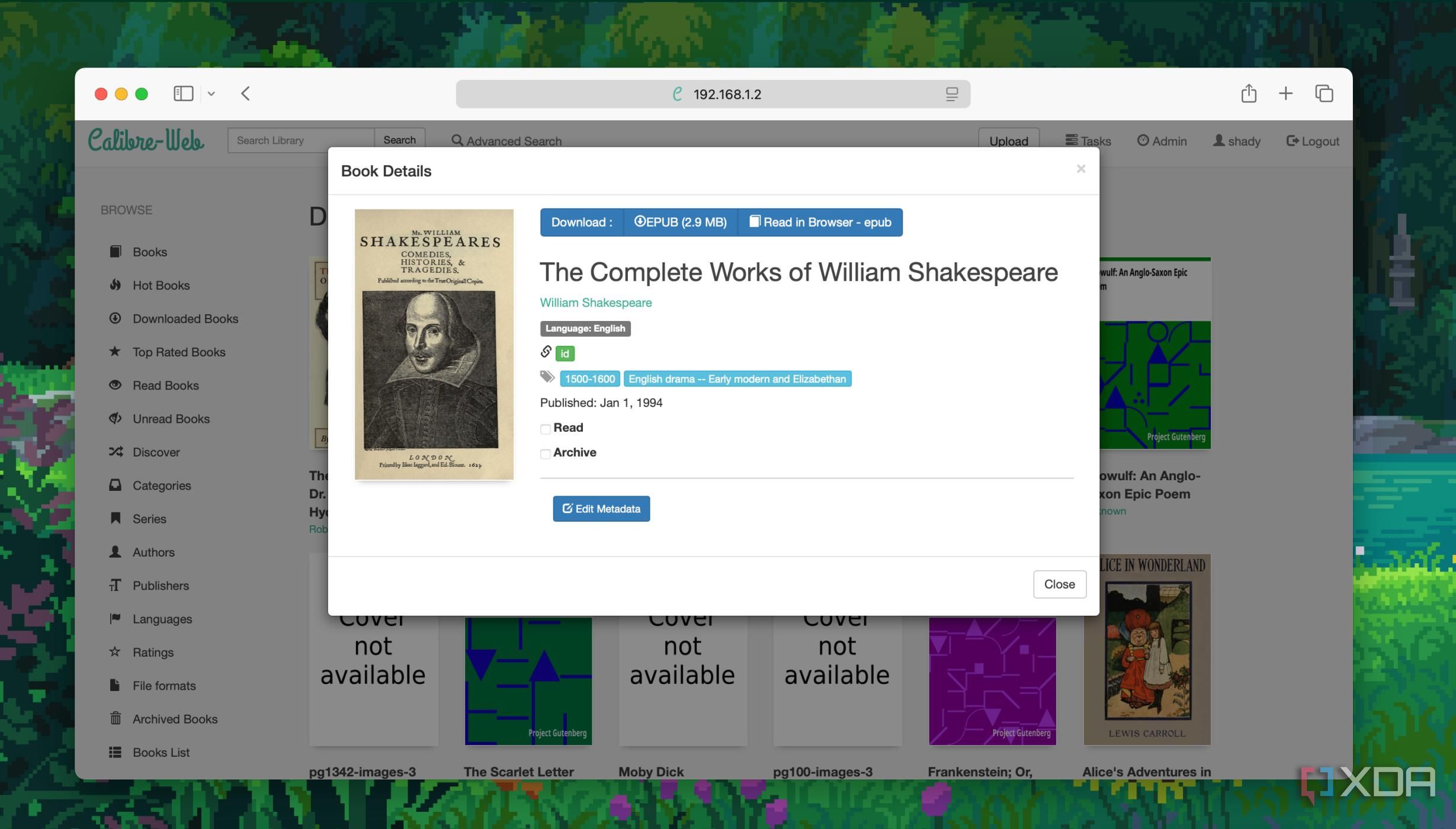Viewport: 1456px width, 829px height.
Task: Click the Calibre-Web logo
Action: [146, 141]
